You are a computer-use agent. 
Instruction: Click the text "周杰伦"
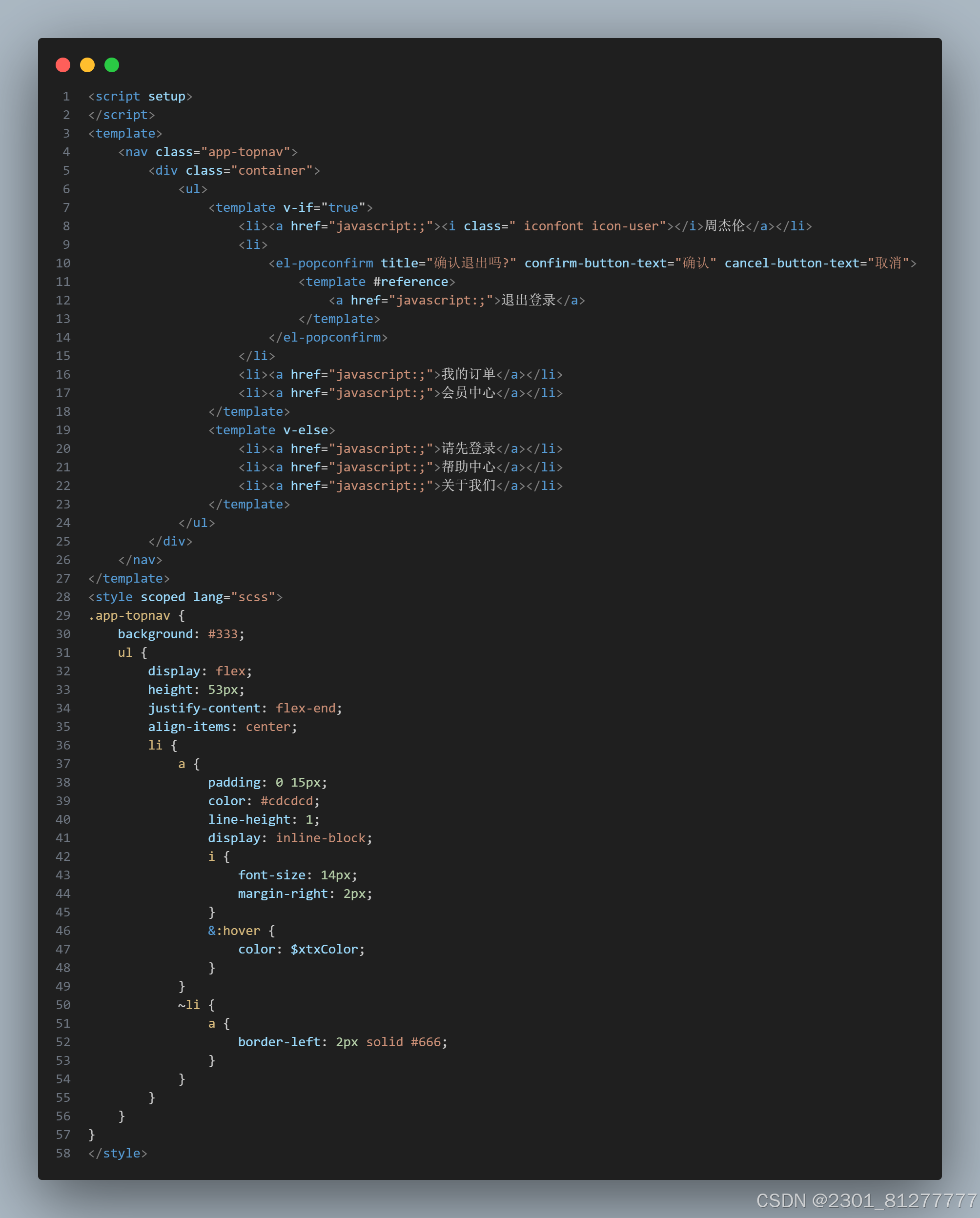[725, 226]
